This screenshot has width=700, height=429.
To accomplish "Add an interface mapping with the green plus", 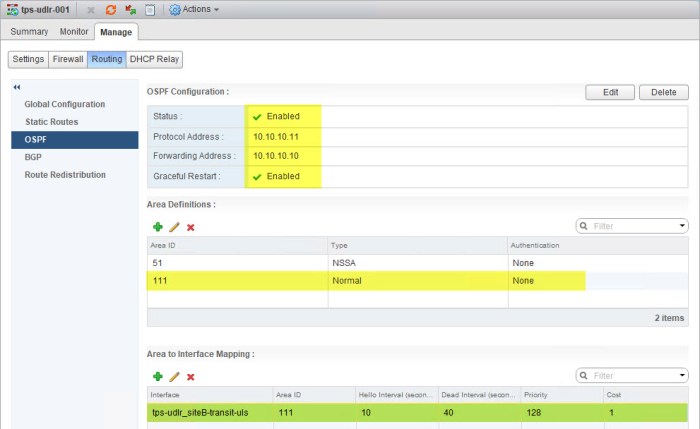I will (158, 376).
